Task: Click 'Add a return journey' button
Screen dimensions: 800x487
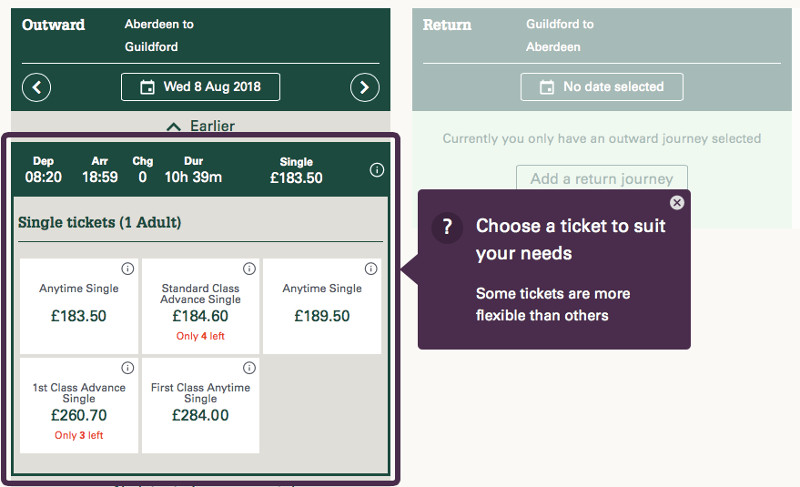Action: [602, 179]
